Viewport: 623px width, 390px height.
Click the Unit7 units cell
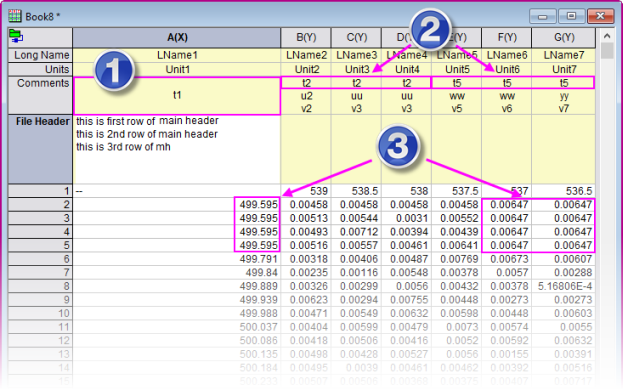[563, 69]
